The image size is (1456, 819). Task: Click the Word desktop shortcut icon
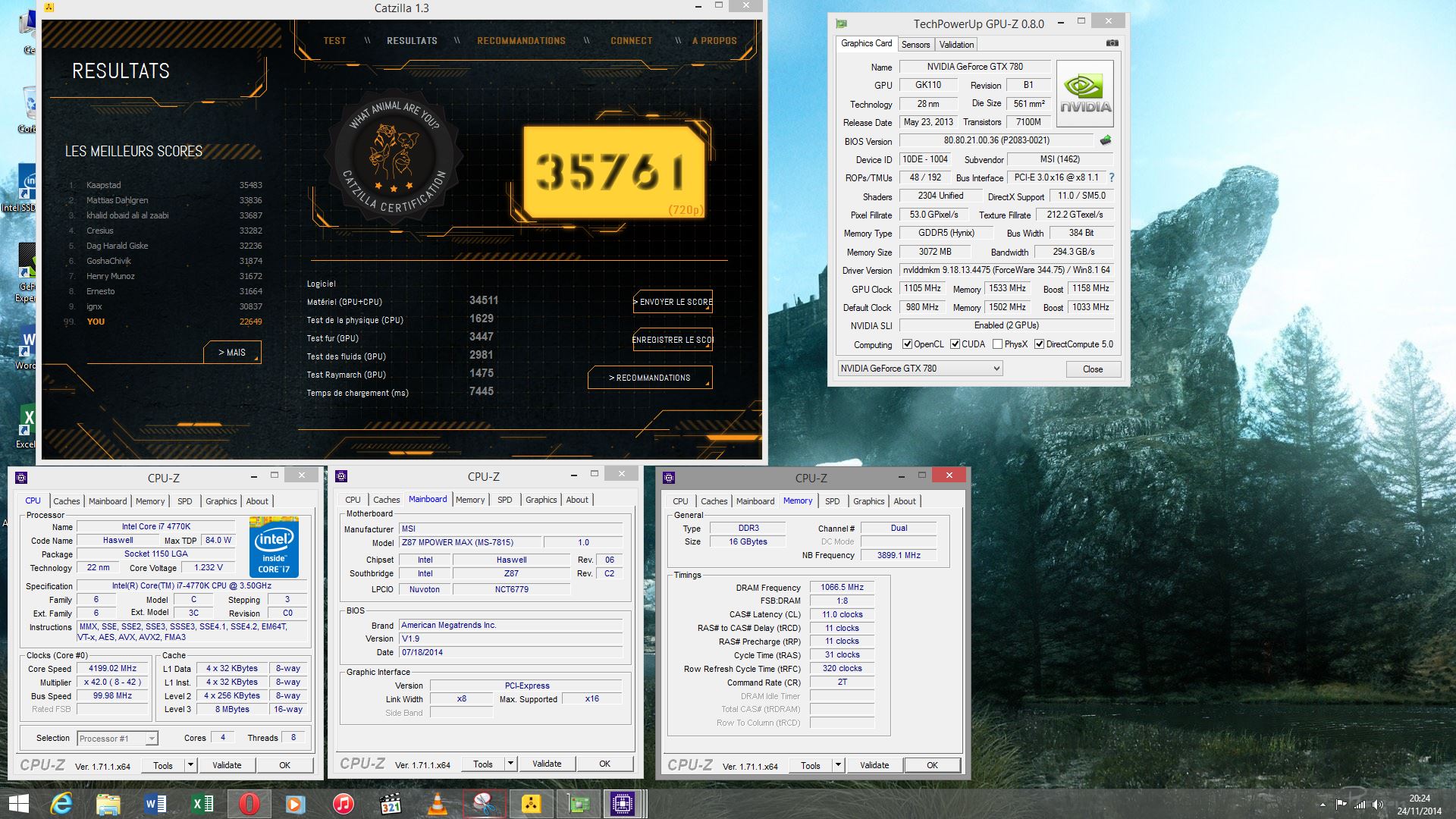[27, 349]
